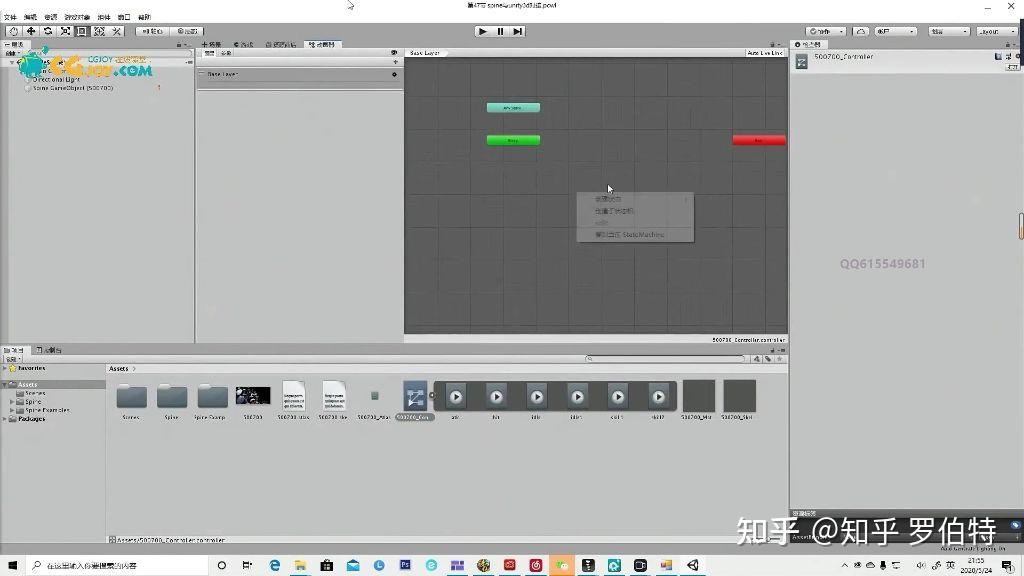This screenshot has width=1024, height=576.
Task: Open the 500700_Controller in the Inspector panel
Action: 845,57
